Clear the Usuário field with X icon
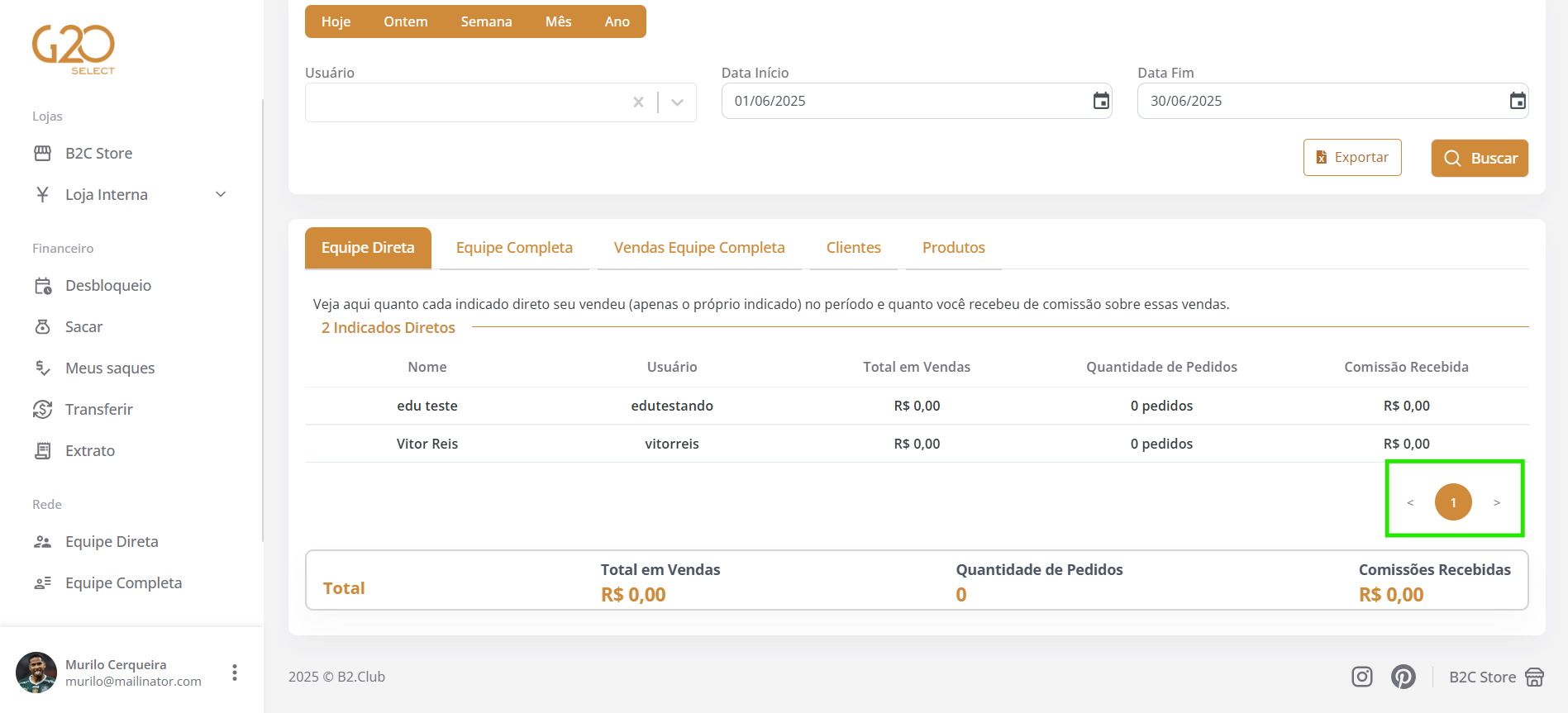Screen dimensions: 1568x713 pos(638,102)
